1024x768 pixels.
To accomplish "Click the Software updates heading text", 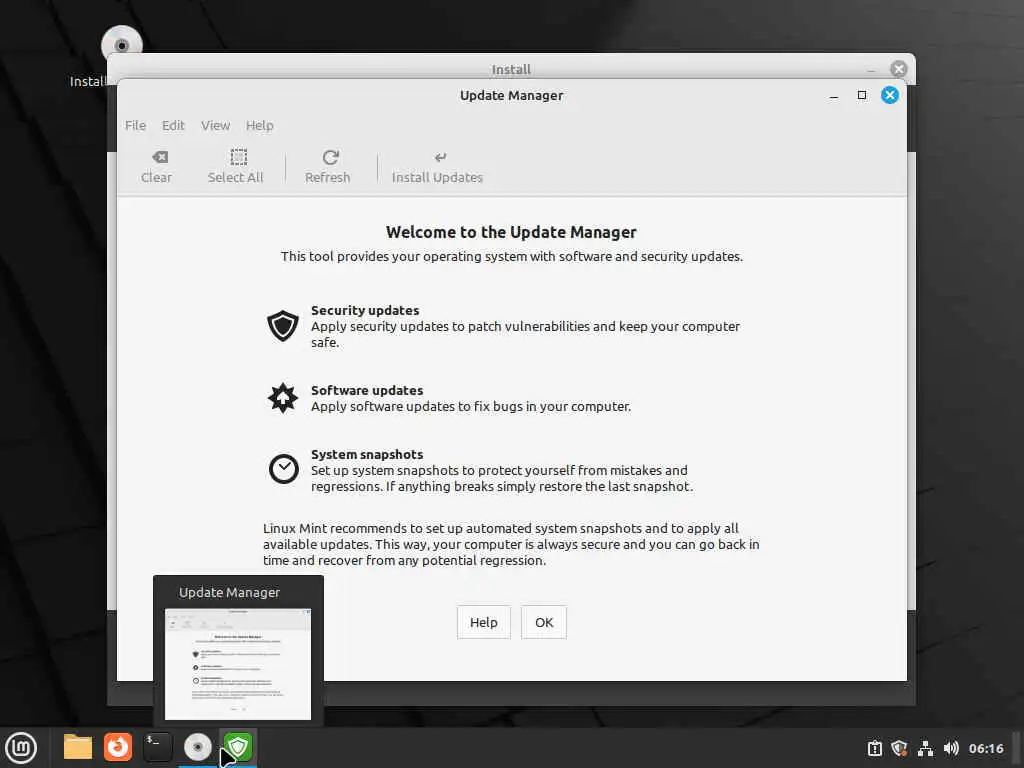I will tap(367, 391).
